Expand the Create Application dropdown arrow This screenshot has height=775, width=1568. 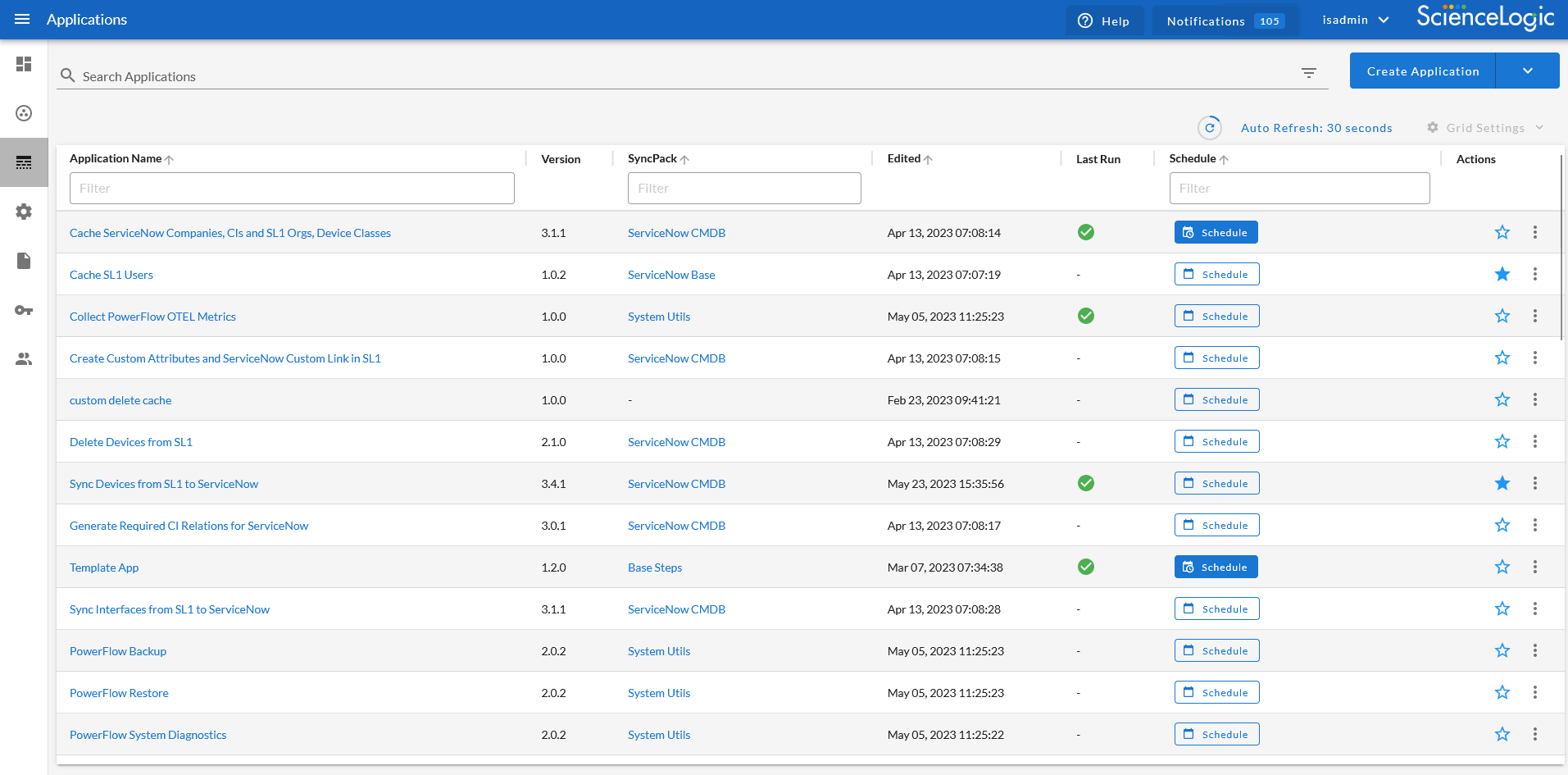click(x=1527, y=71)
